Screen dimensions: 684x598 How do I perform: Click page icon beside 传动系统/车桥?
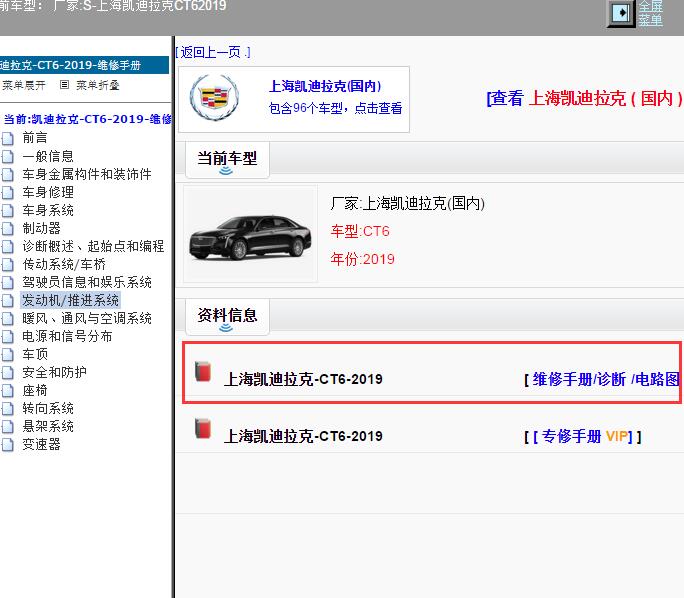[x=7, y=265]
